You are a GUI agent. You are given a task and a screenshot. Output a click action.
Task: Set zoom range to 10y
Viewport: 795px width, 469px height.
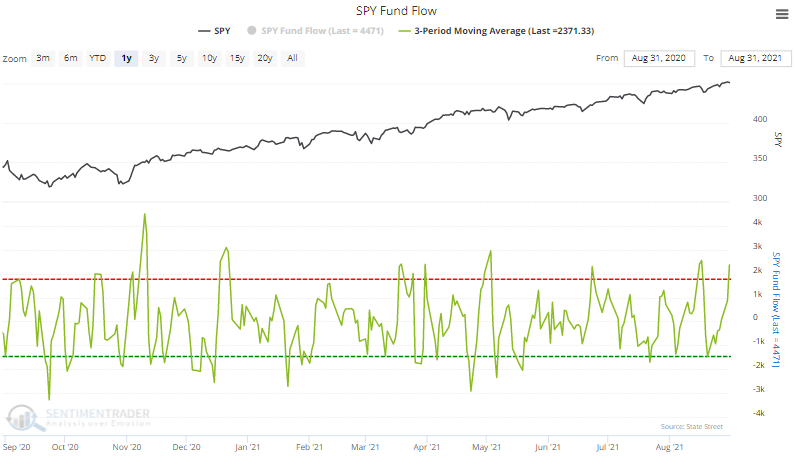[208, 58]
